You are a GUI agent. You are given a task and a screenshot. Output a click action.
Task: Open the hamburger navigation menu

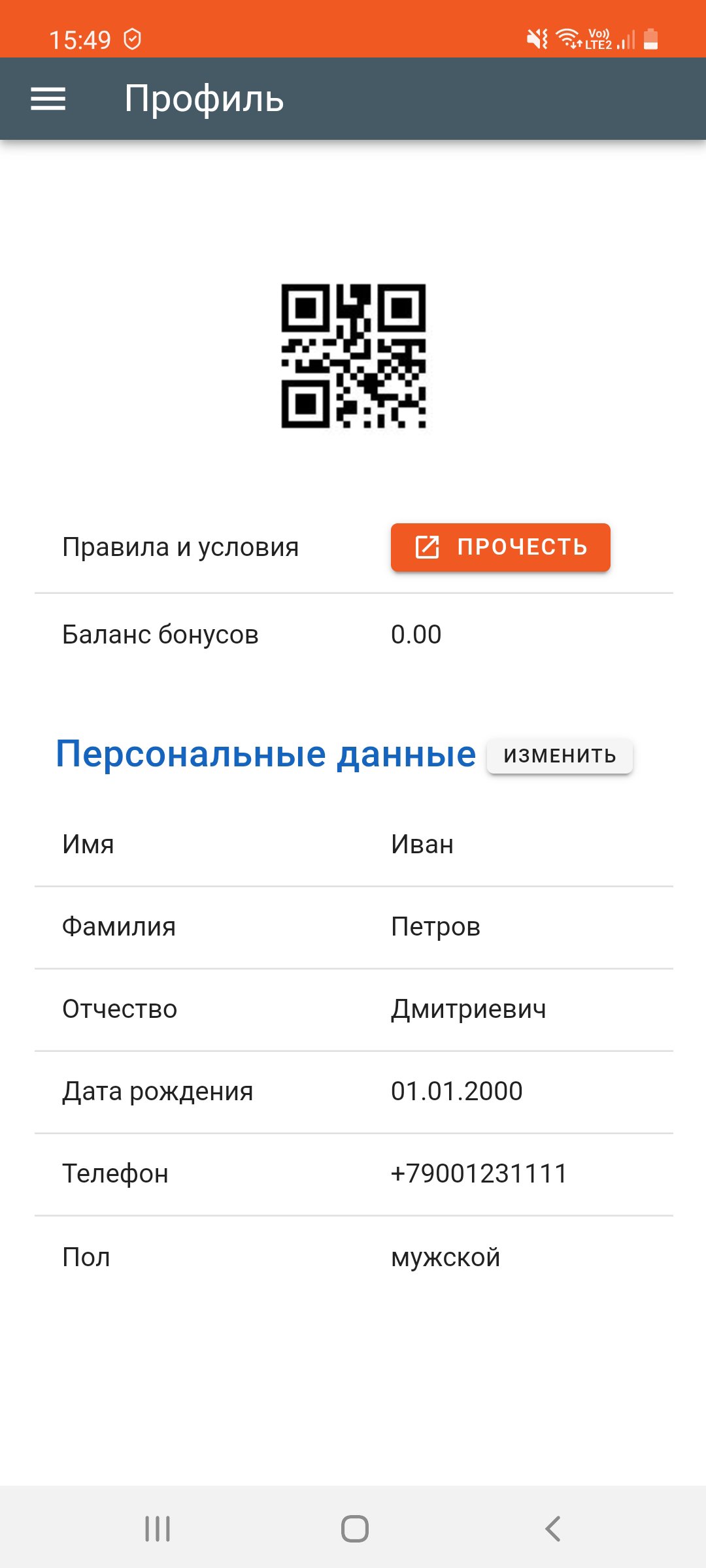pyautogui.click(x=48, y=99)
